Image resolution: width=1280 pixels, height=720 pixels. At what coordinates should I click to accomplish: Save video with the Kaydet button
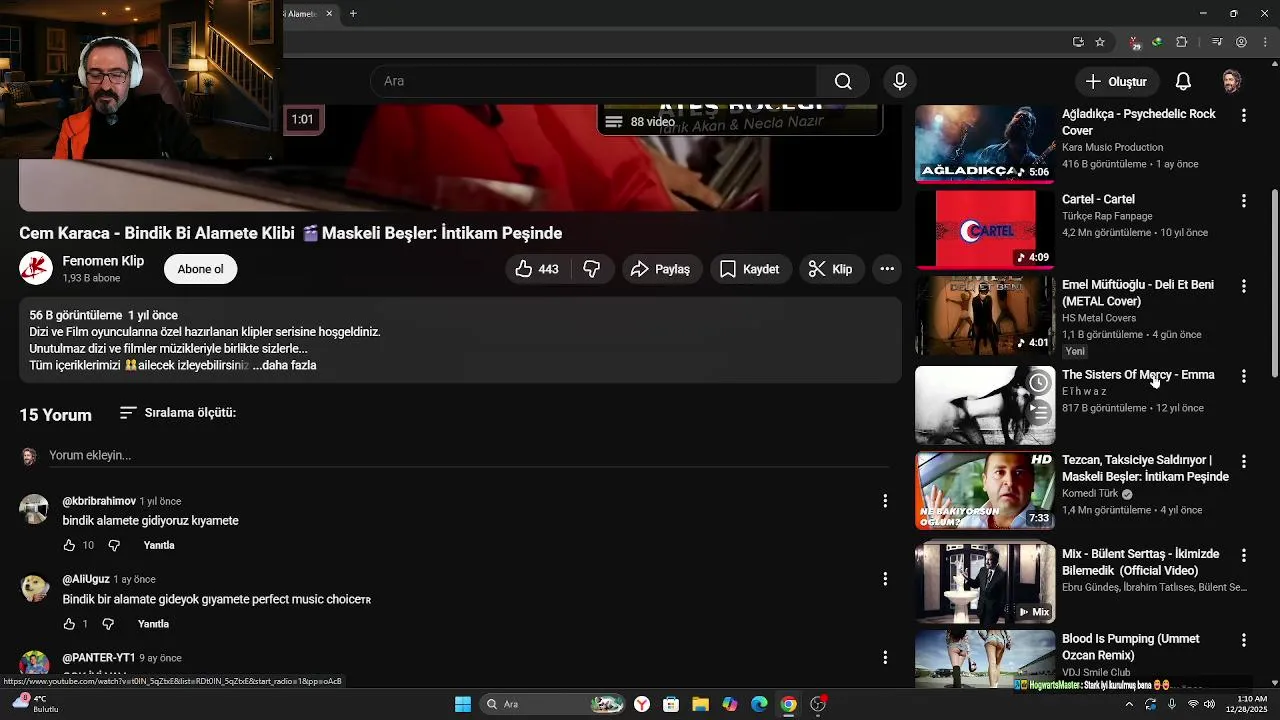point(750,269)
